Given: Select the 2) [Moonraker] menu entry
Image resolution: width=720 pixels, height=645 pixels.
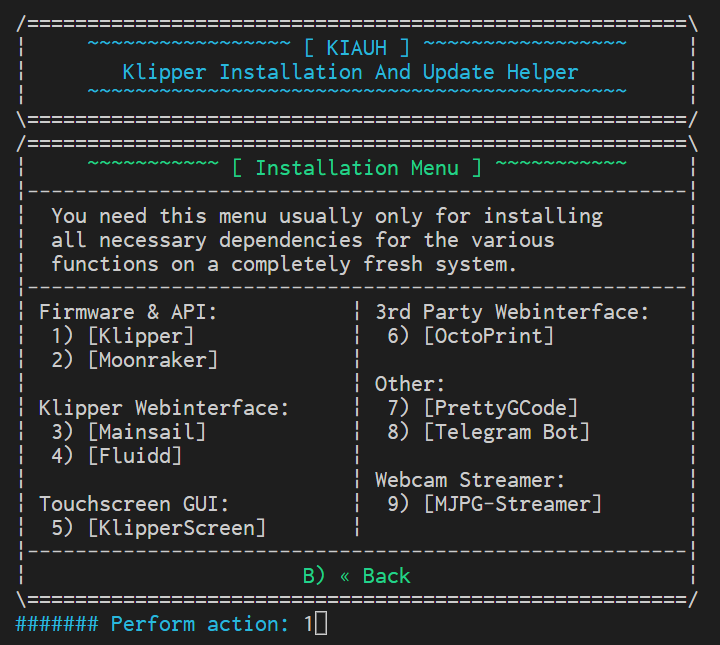Looking at the screenshot, I should click(x=135, y=360).
